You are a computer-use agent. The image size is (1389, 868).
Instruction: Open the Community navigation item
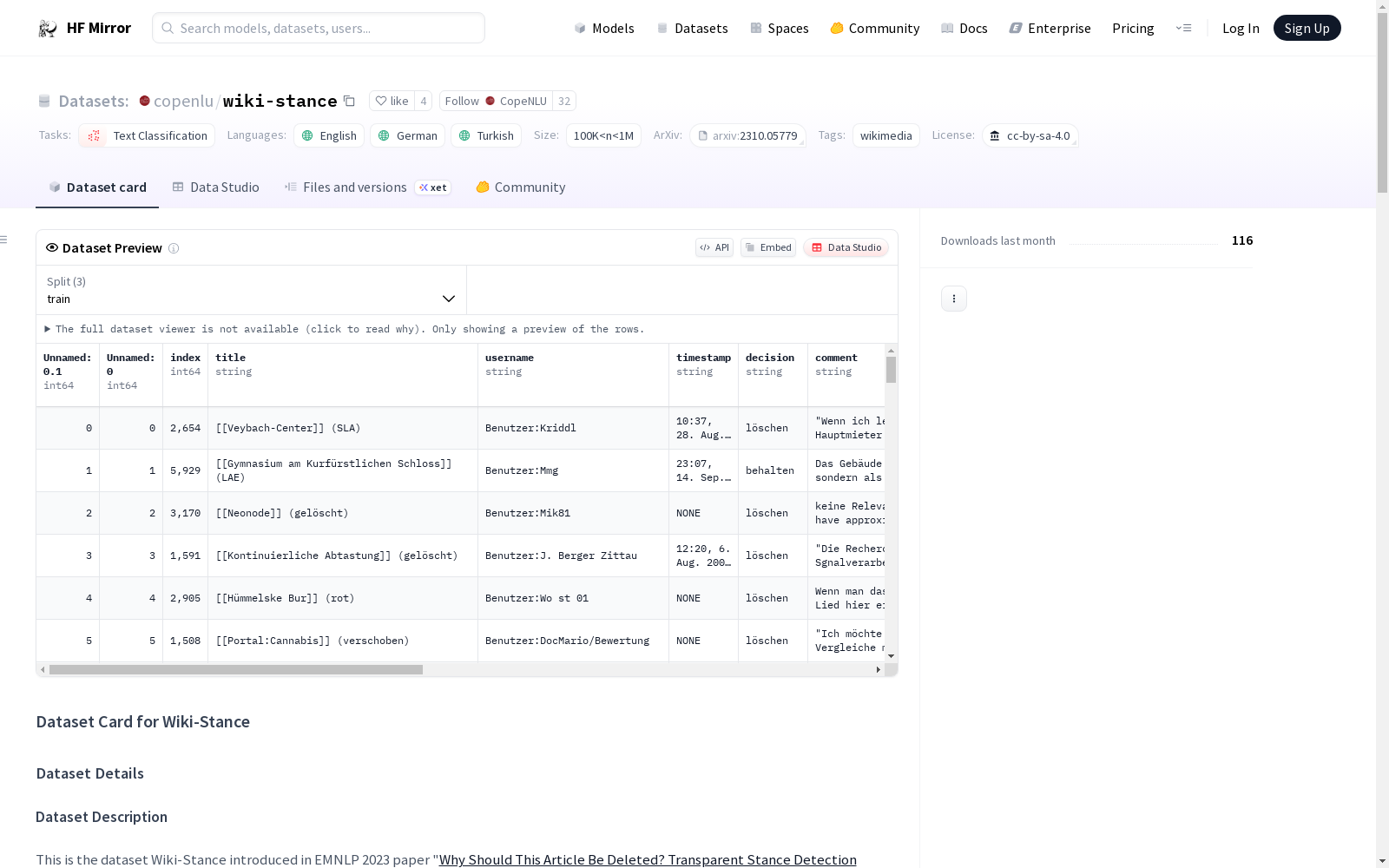875,29
